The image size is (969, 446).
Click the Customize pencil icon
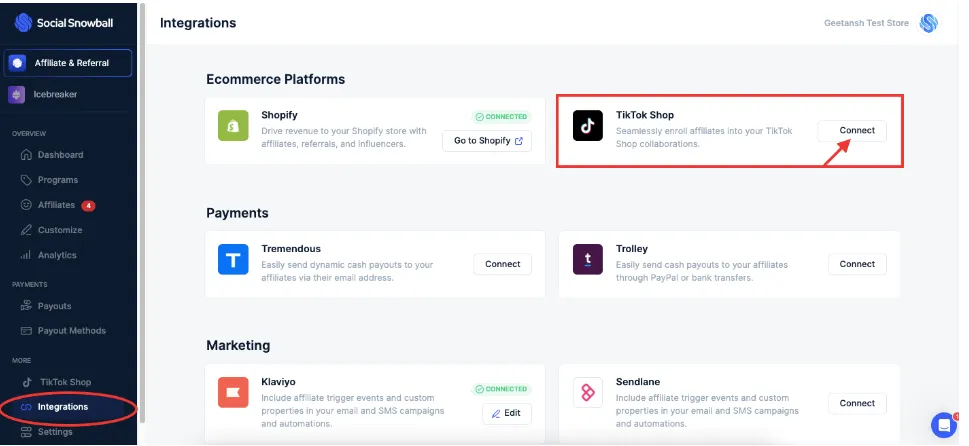click(26, 230)
